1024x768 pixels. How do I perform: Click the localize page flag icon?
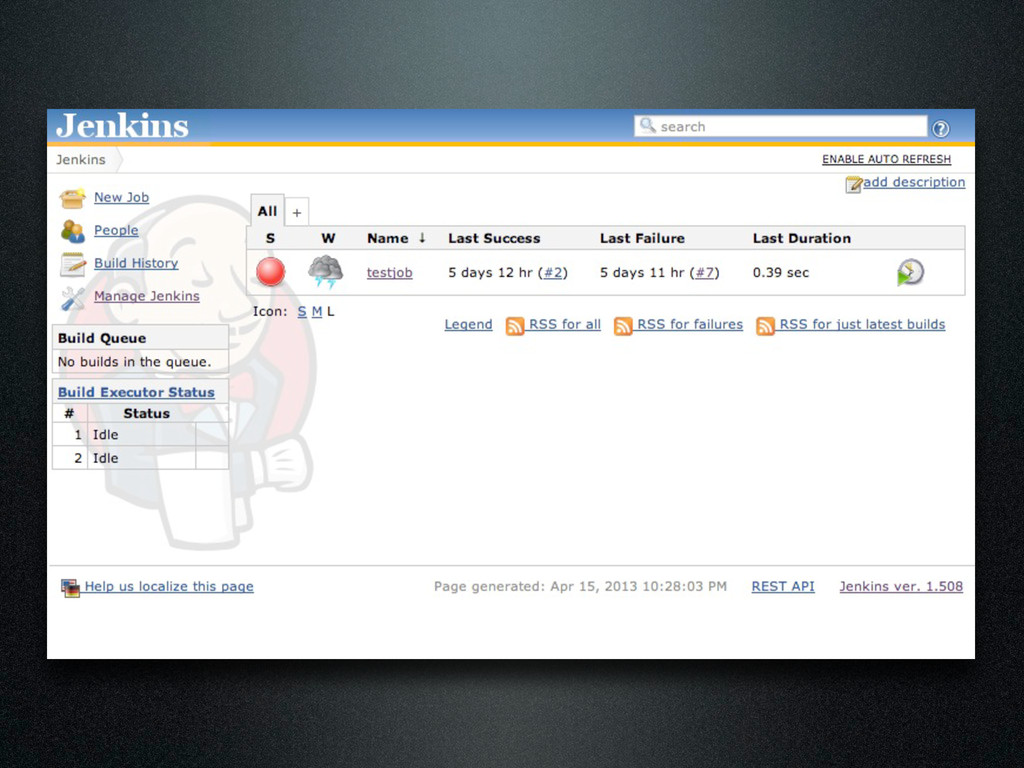[70, 588]
